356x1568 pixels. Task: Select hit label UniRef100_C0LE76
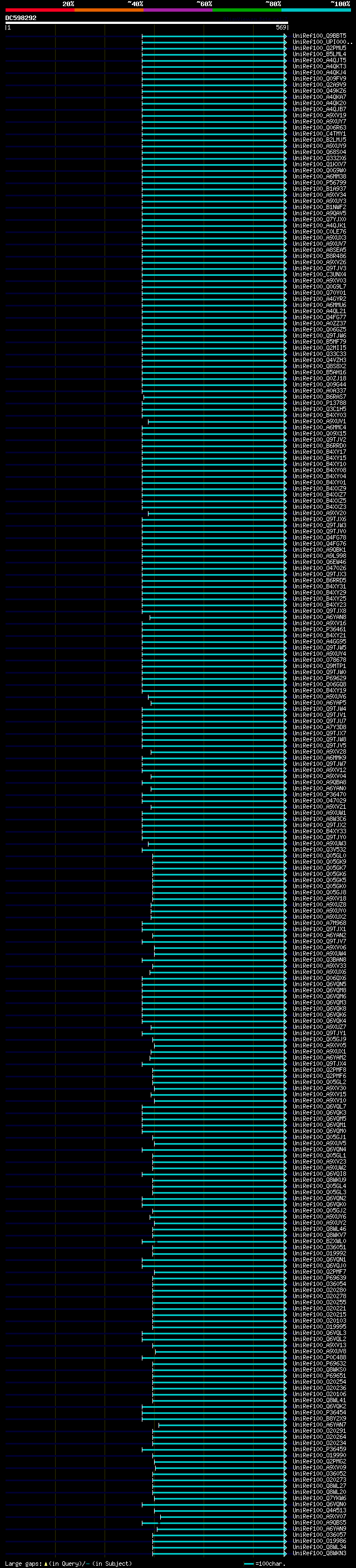(x=319, y=232)
